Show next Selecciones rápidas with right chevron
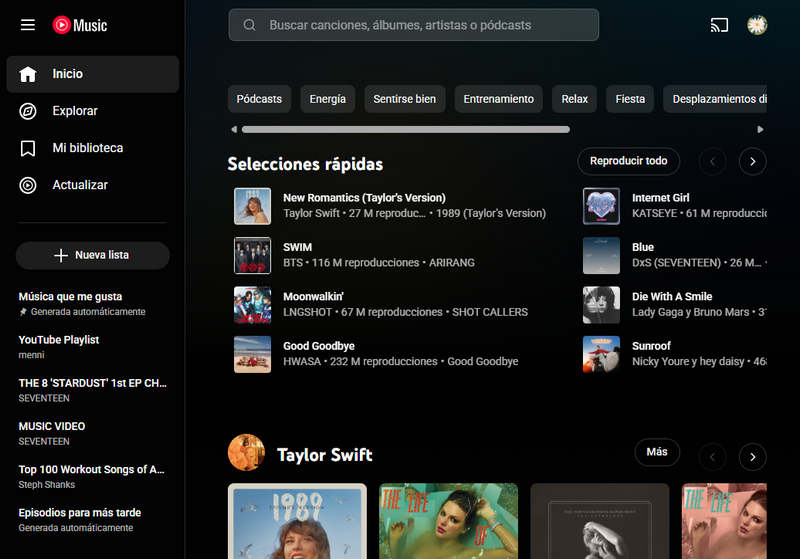The image size is (800, 559). pos(752,161)
